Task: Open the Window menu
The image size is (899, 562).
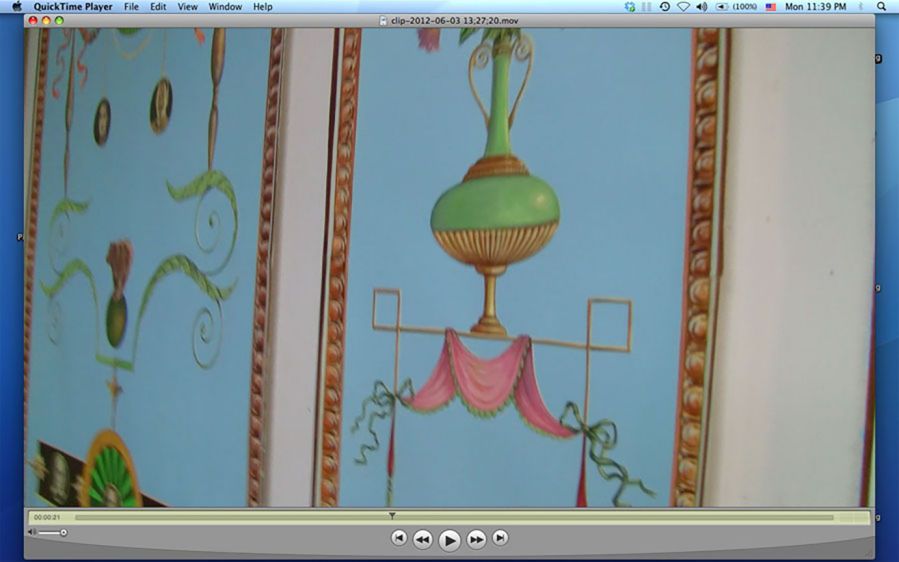Action: [x=225, y=7]
